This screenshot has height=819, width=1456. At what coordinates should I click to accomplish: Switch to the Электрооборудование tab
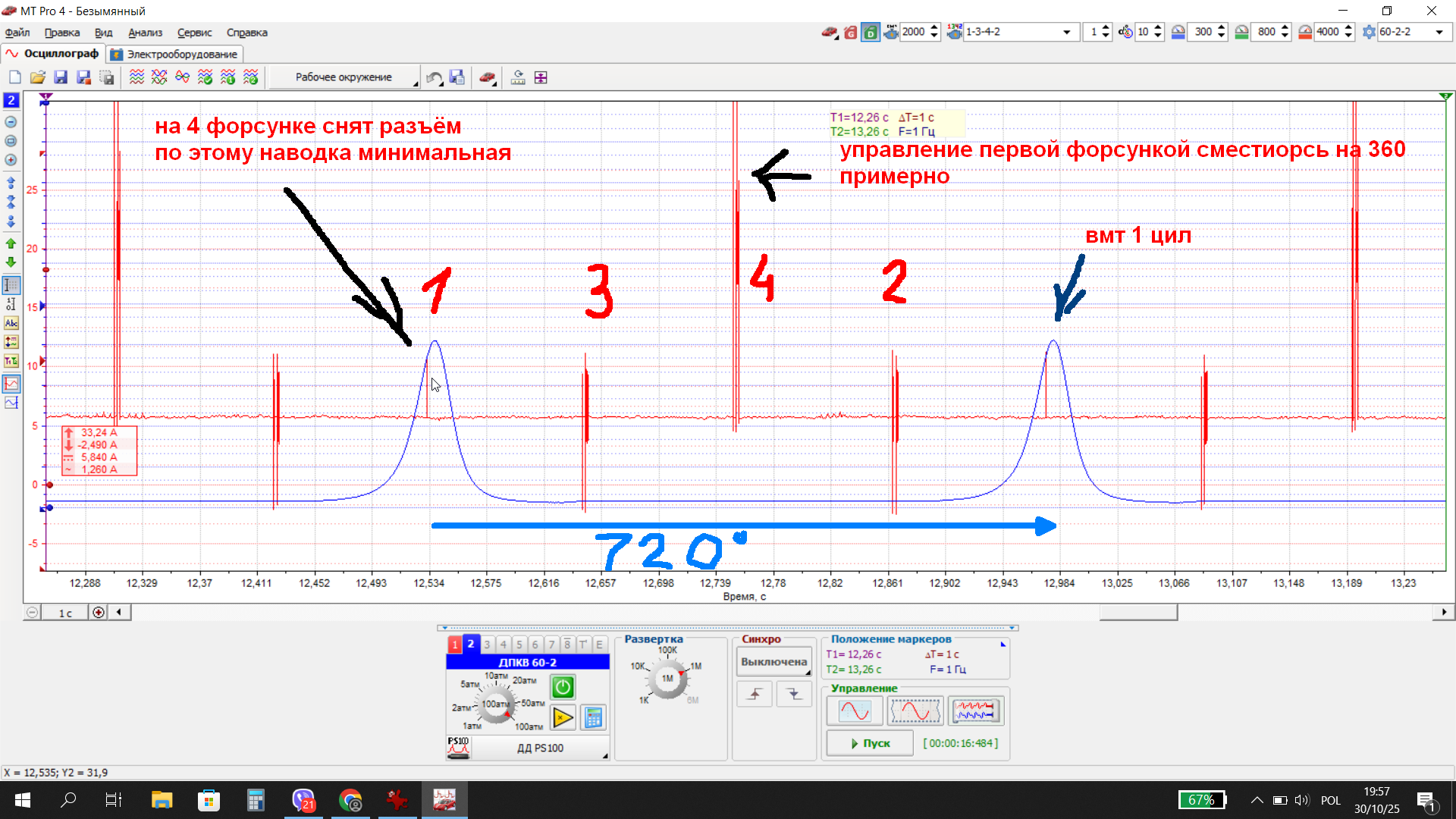click(x=174, y=54)
